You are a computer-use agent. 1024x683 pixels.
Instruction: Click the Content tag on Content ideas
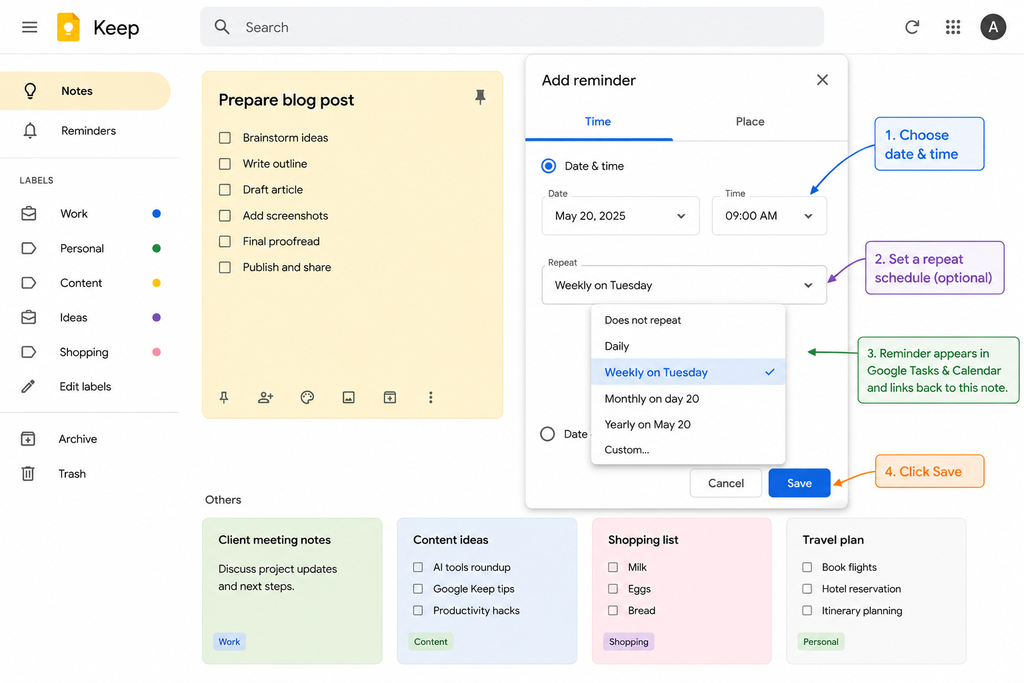pos(430,642)
